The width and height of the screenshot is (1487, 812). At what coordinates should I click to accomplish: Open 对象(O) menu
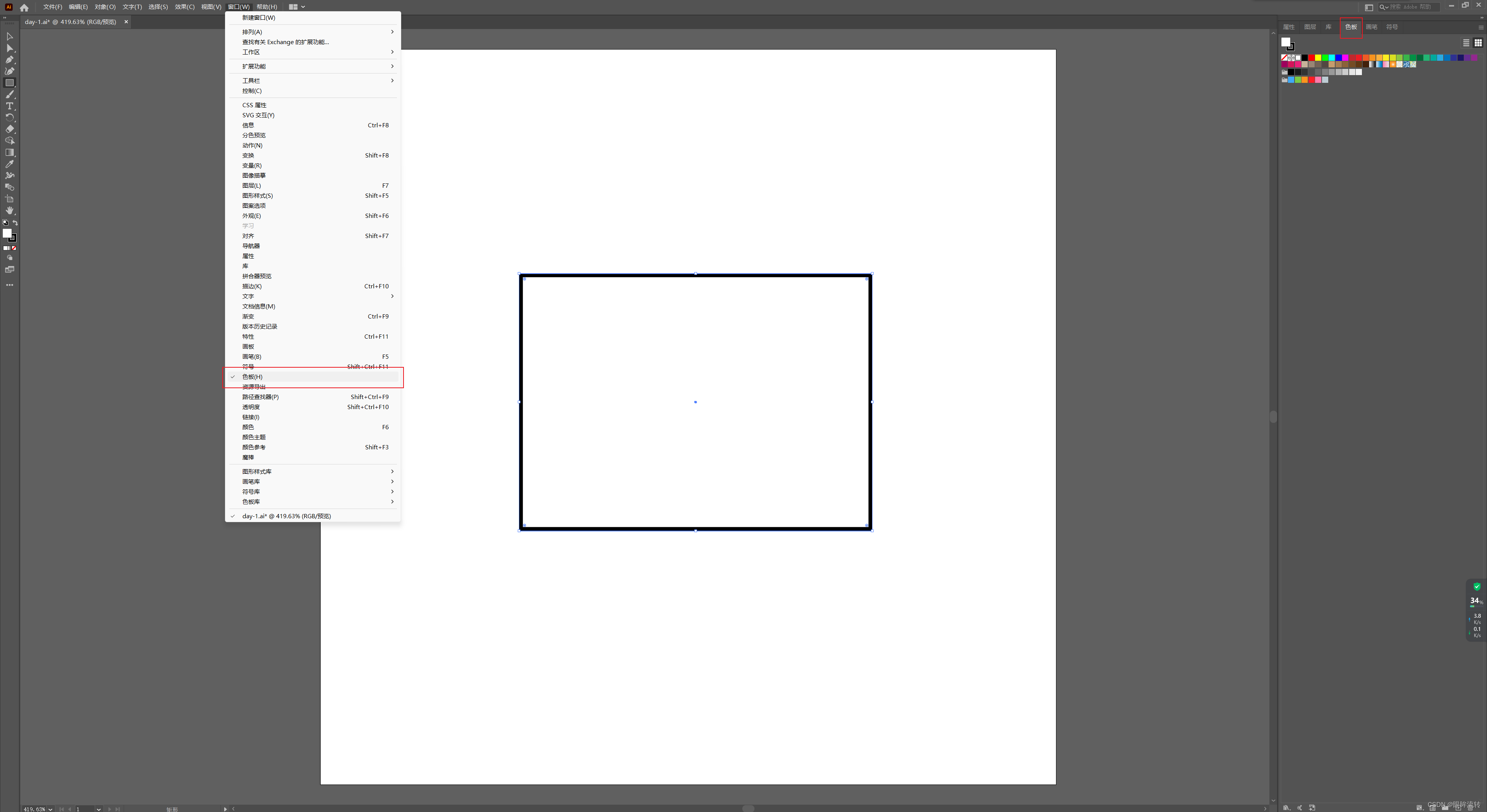(x=105, y=7)
